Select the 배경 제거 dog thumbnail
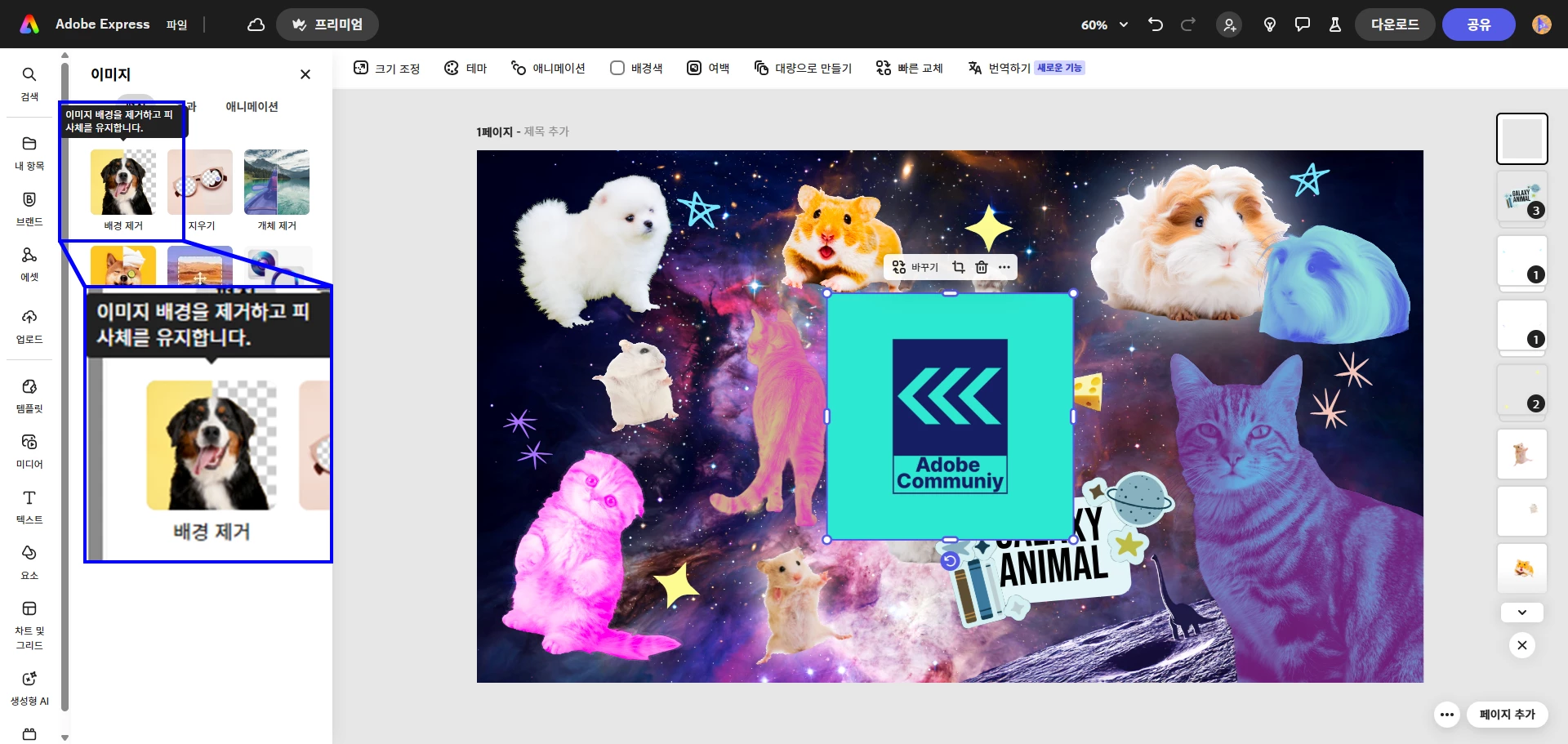 (123, 182)
